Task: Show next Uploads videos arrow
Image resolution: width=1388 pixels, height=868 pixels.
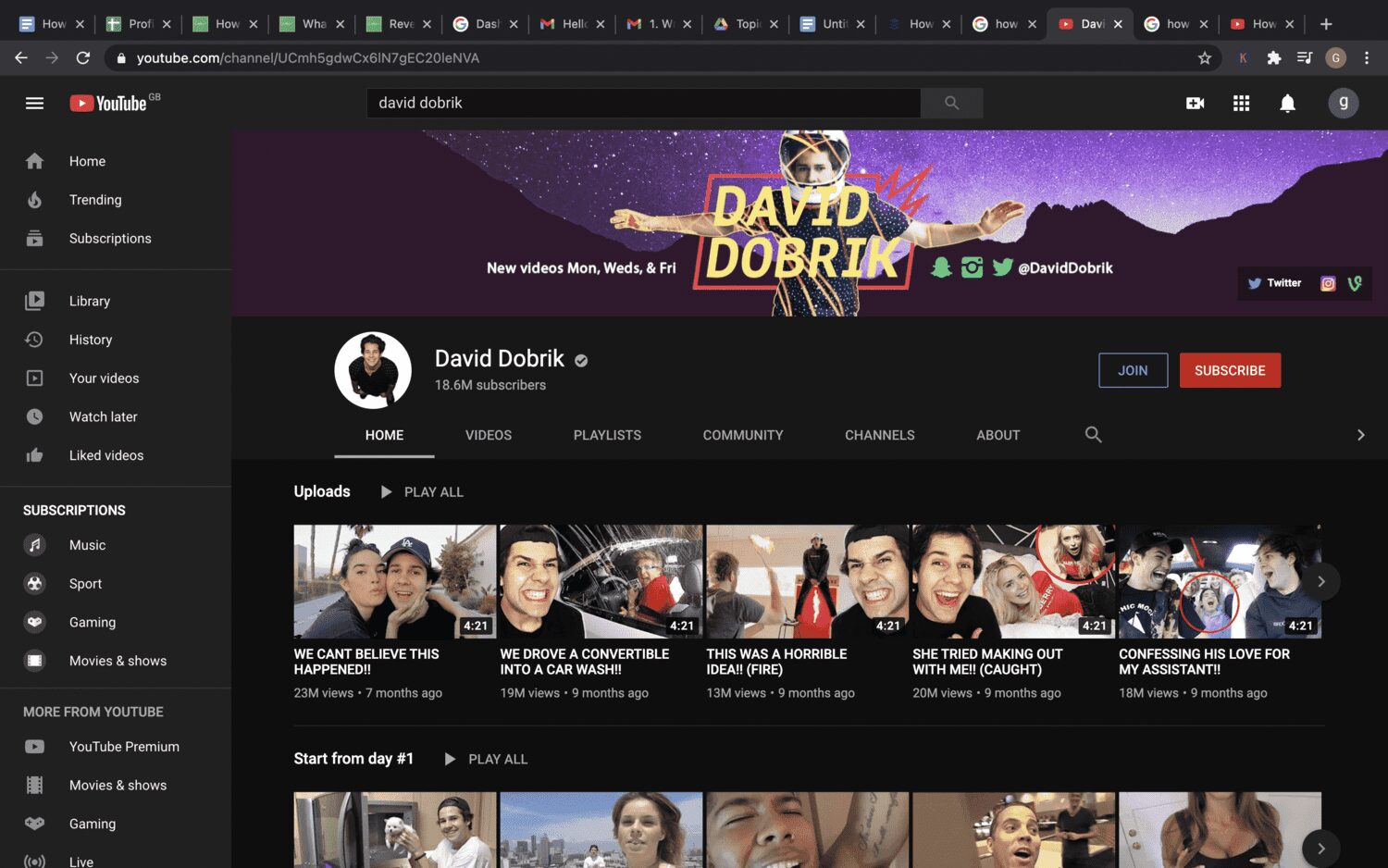Action: point(1321,582)
